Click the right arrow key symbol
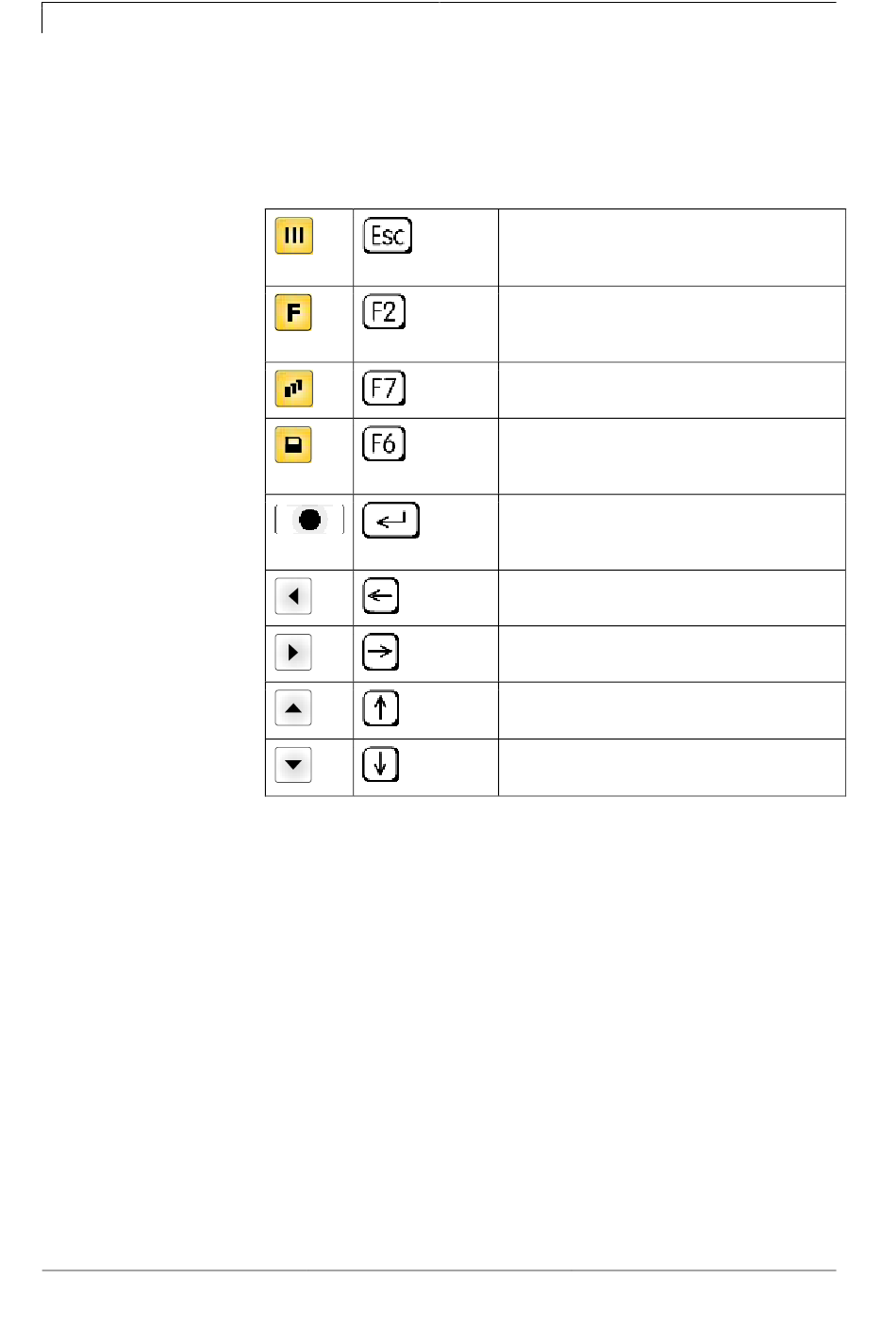Image resolution: width=896 pixels, height=1328 pixels. pyautogui.click(x=381, y=652)
